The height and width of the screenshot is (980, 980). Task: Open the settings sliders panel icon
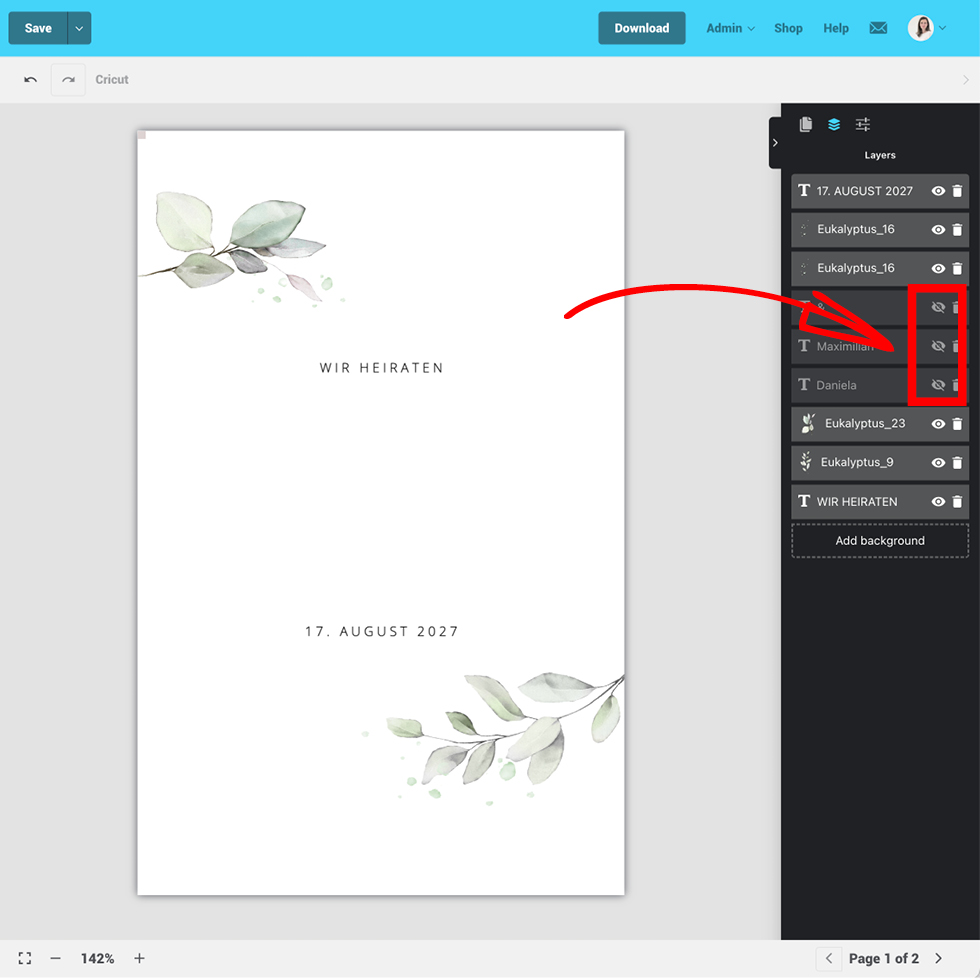863,125
